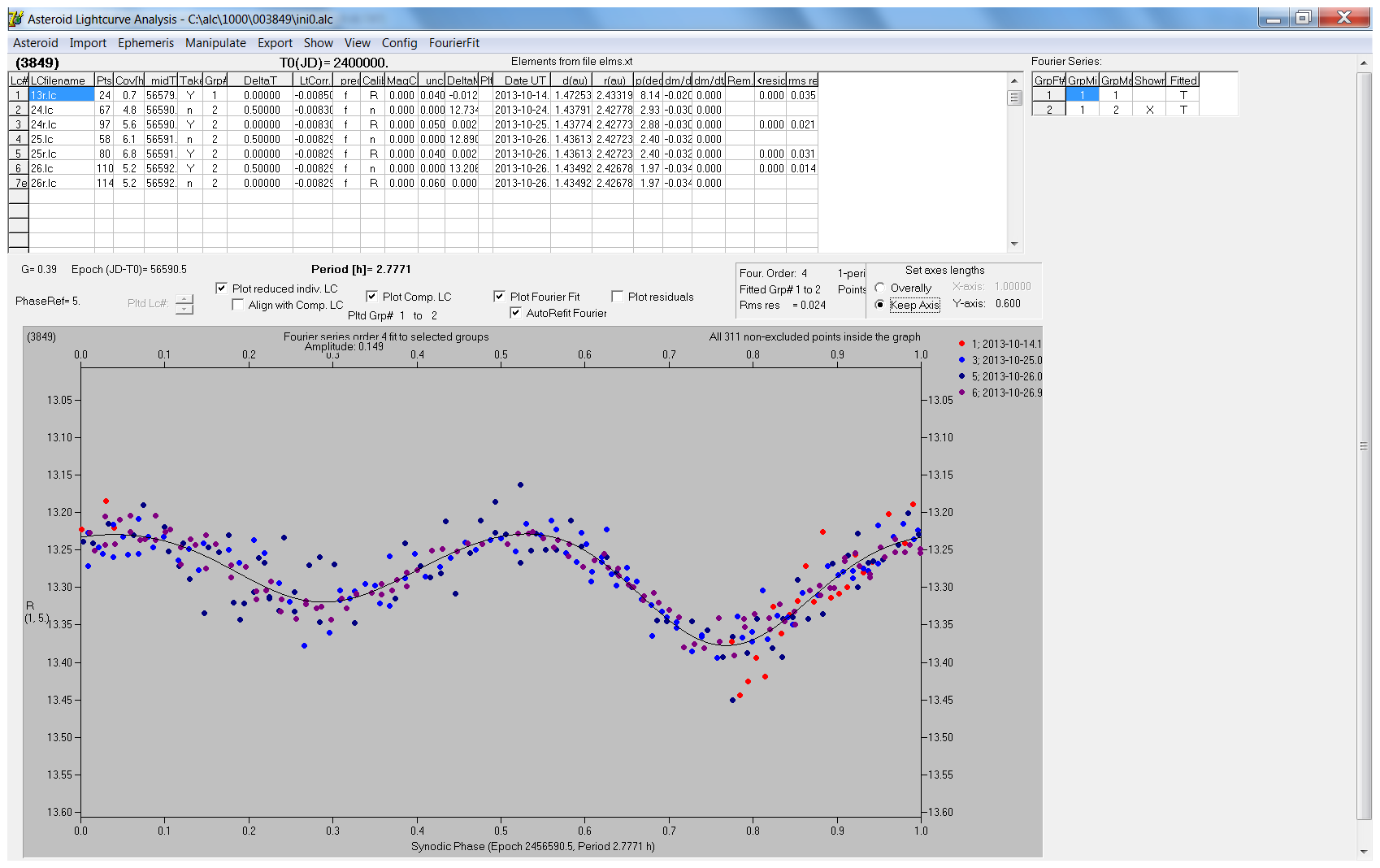
Task: Click the red legend marker for 2013-10-14.1
Action: [x=962, y=344]
